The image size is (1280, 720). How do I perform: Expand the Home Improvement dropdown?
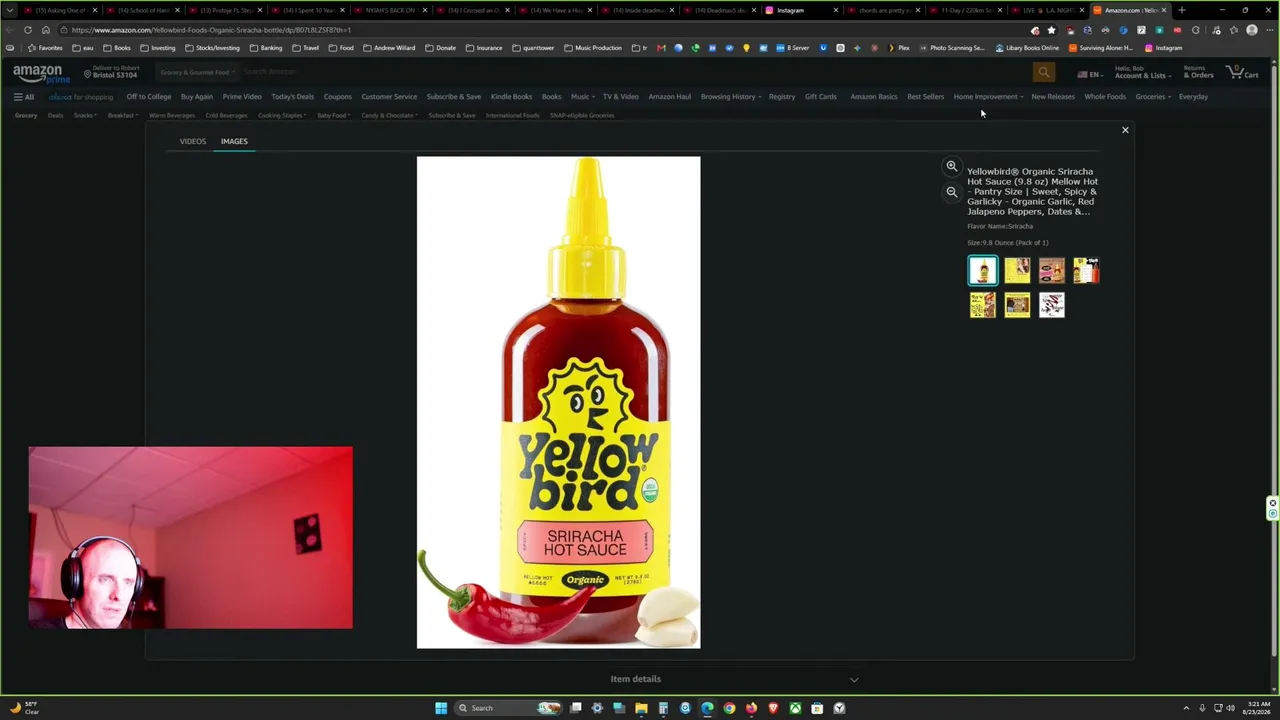(x=988, y=97)
